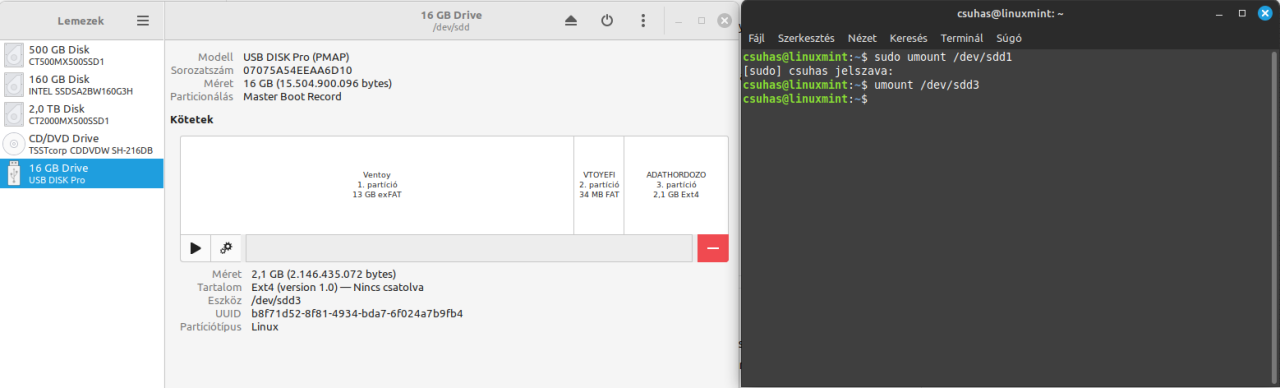1280x388 pixels.
Task: Click the [sudo] csuhas jelszava line
Action: click(x=818, y=72)
